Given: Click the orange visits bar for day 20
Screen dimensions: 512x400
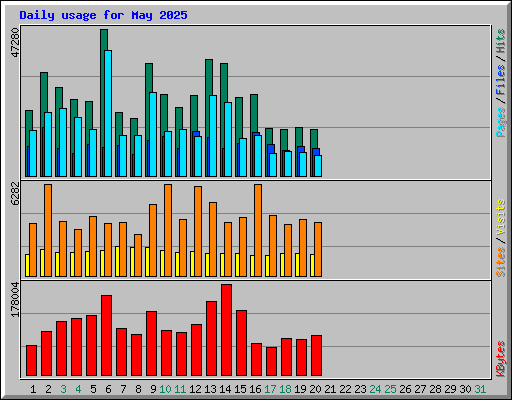Looking at the screenshot, I should pyautogui.click(x=318, y=249).
